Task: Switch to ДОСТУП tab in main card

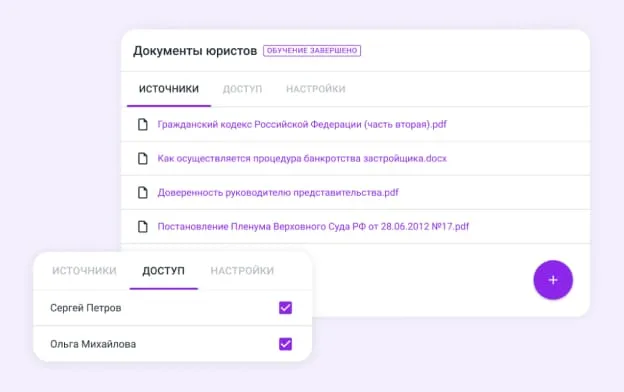Action: (242, 89)
